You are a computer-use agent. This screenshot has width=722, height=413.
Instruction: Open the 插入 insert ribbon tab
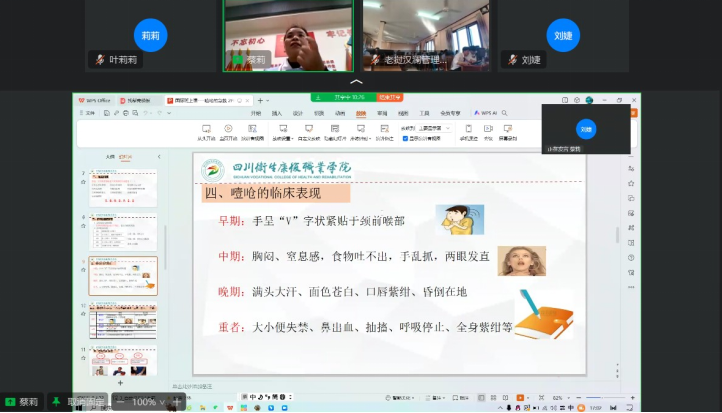click(x=277, y=113)
